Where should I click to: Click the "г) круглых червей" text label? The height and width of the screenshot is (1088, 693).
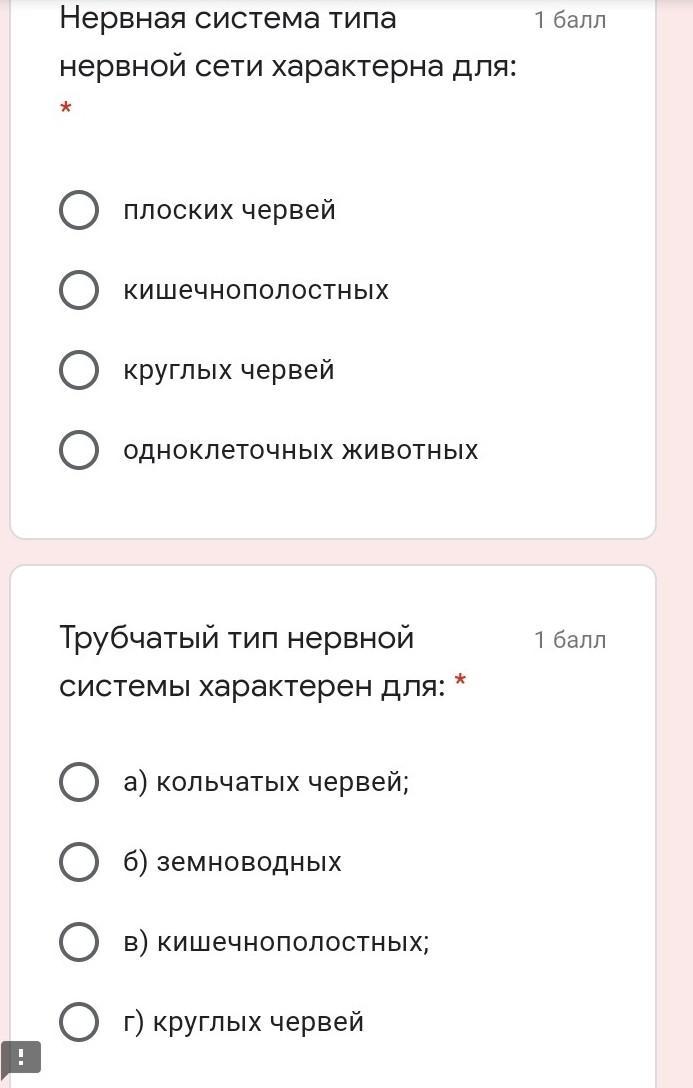pyautogui.click(x=243, y=1022)
